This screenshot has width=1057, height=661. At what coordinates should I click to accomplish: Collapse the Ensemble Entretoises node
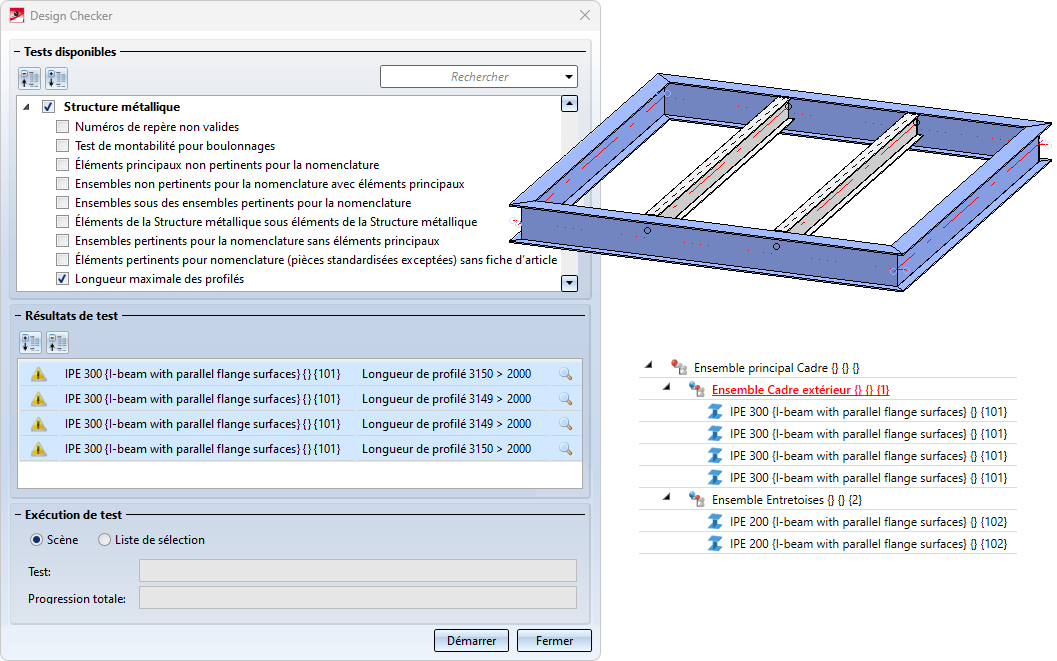[667, 497]
